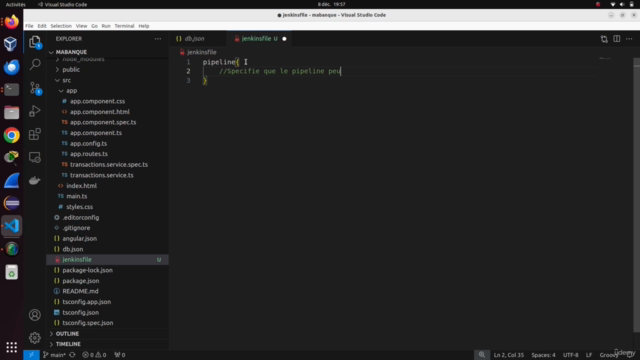Change end of line sequence LF
Image resolution: width=640 pixels, height=360 pixels.
pyautogui.click(x=589, y=355)
